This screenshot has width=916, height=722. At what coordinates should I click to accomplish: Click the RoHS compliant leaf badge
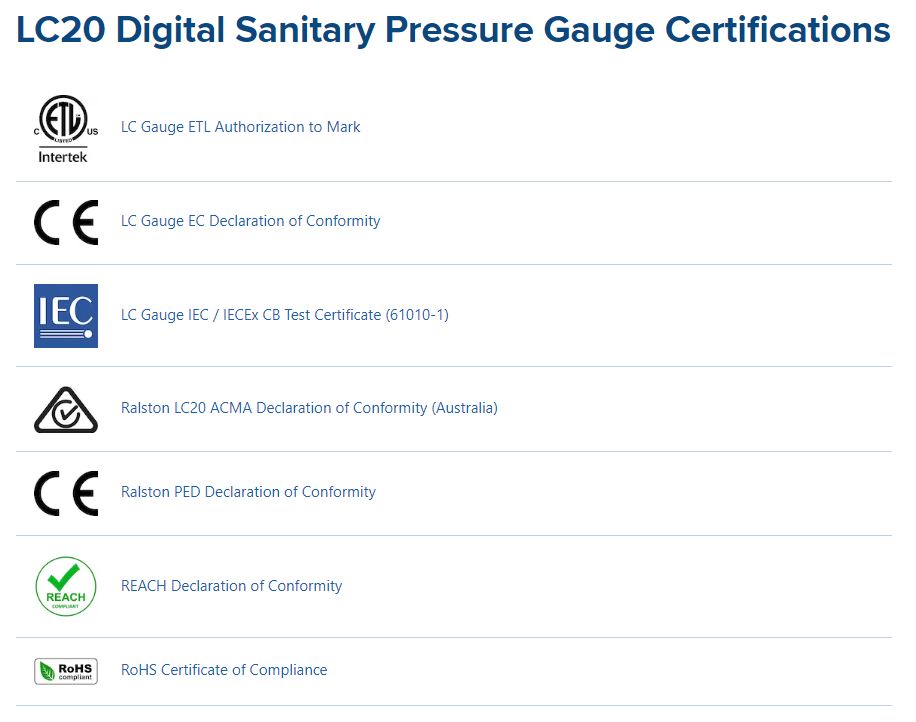tap(65, 671)
